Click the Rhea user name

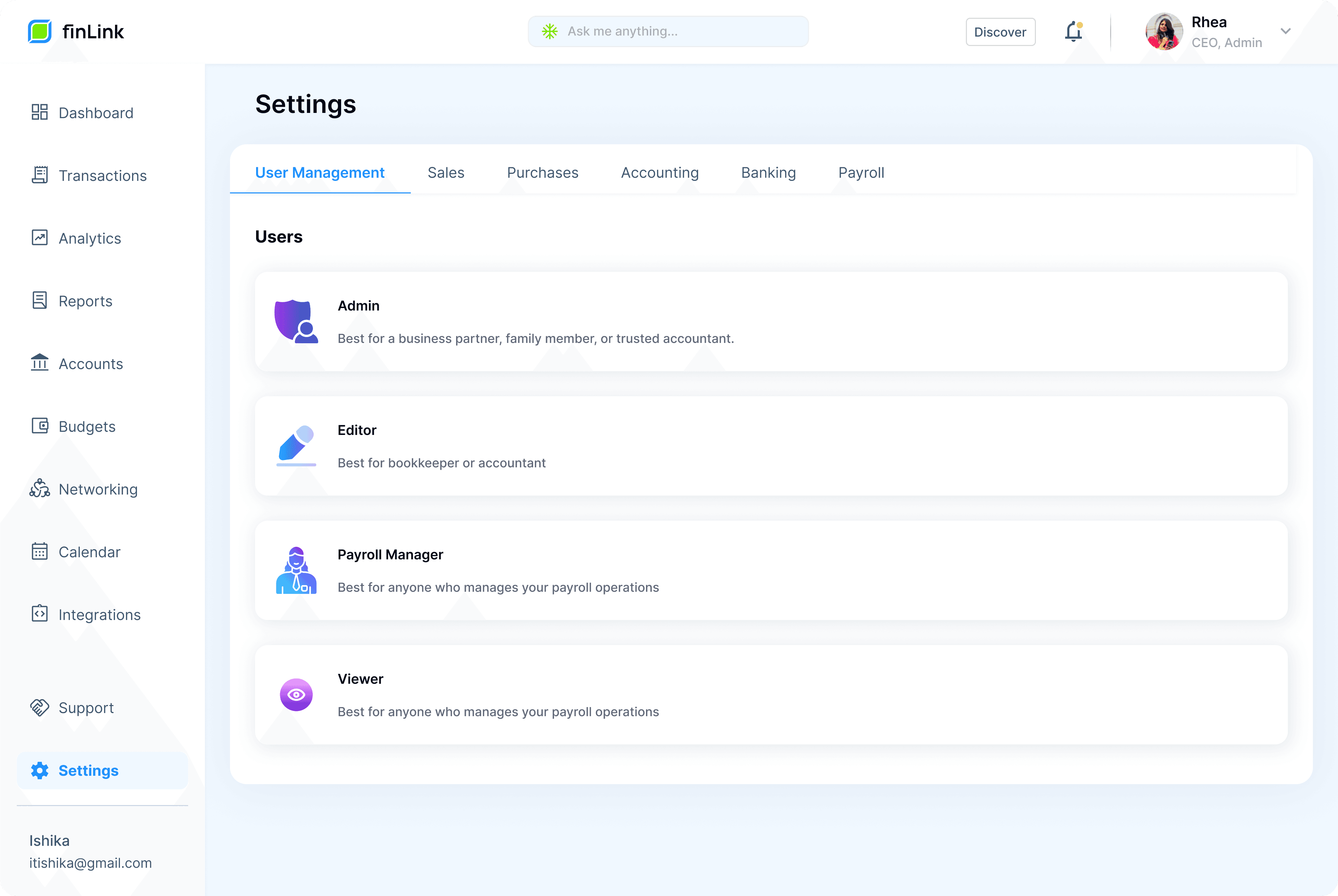1209,22
